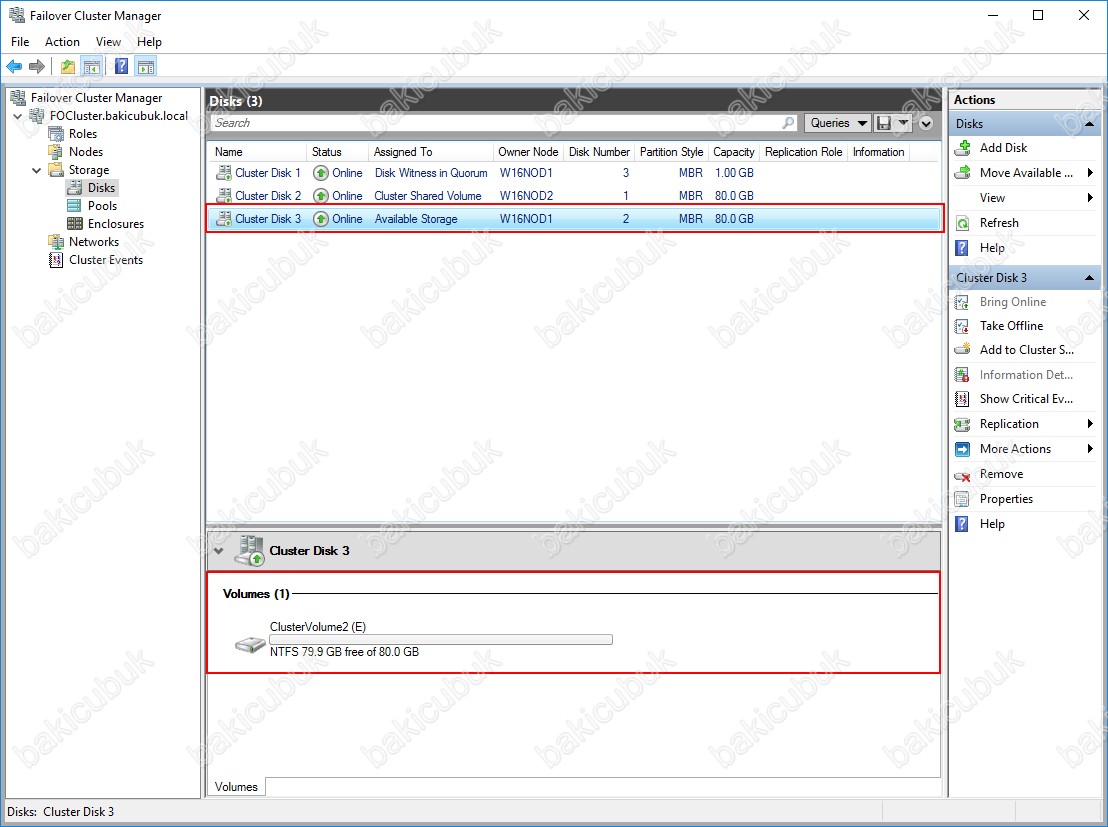Screen dimensions: 1108x827
Task: Click the 1.00 GB capacity cell
Action: [734, 172]
